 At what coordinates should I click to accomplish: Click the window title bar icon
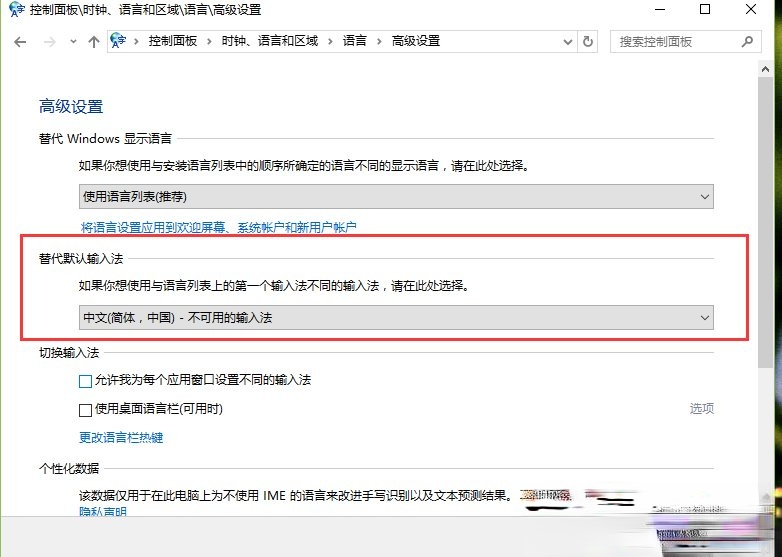pos(16,9)
